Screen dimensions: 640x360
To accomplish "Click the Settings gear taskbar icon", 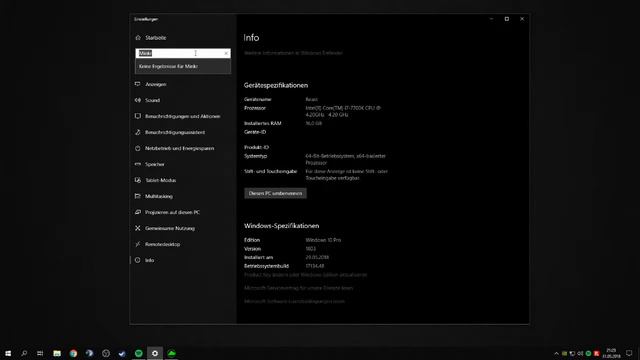I will coord(155,353).
